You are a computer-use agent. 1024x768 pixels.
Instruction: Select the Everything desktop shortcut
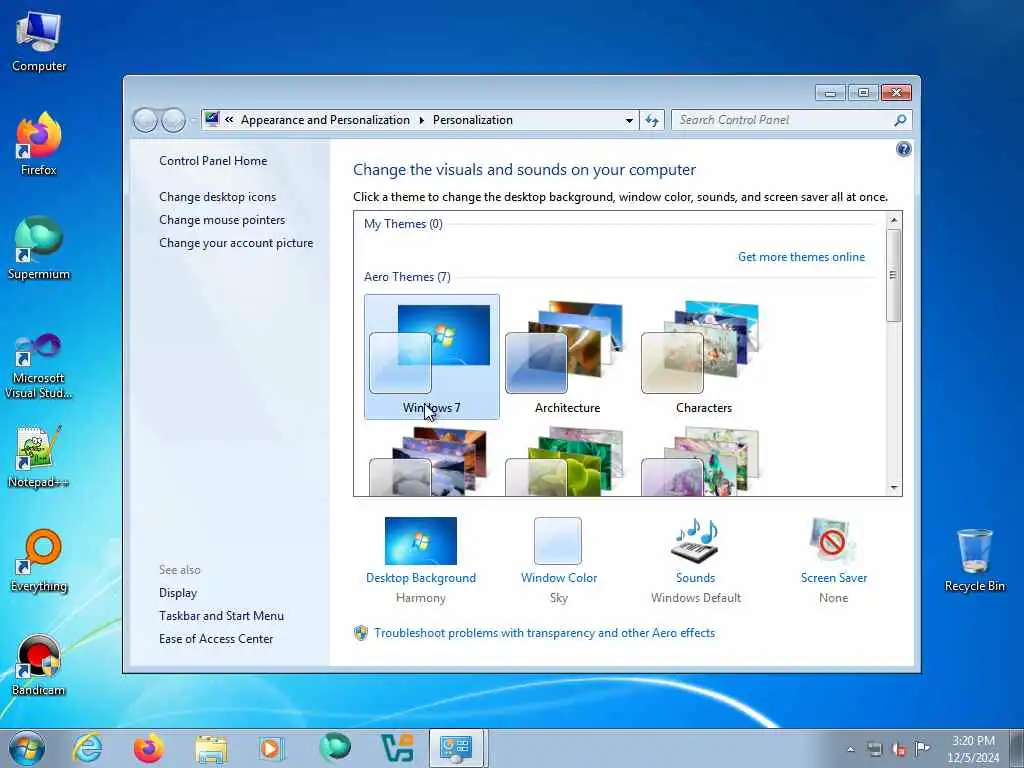tap(39, 560)
